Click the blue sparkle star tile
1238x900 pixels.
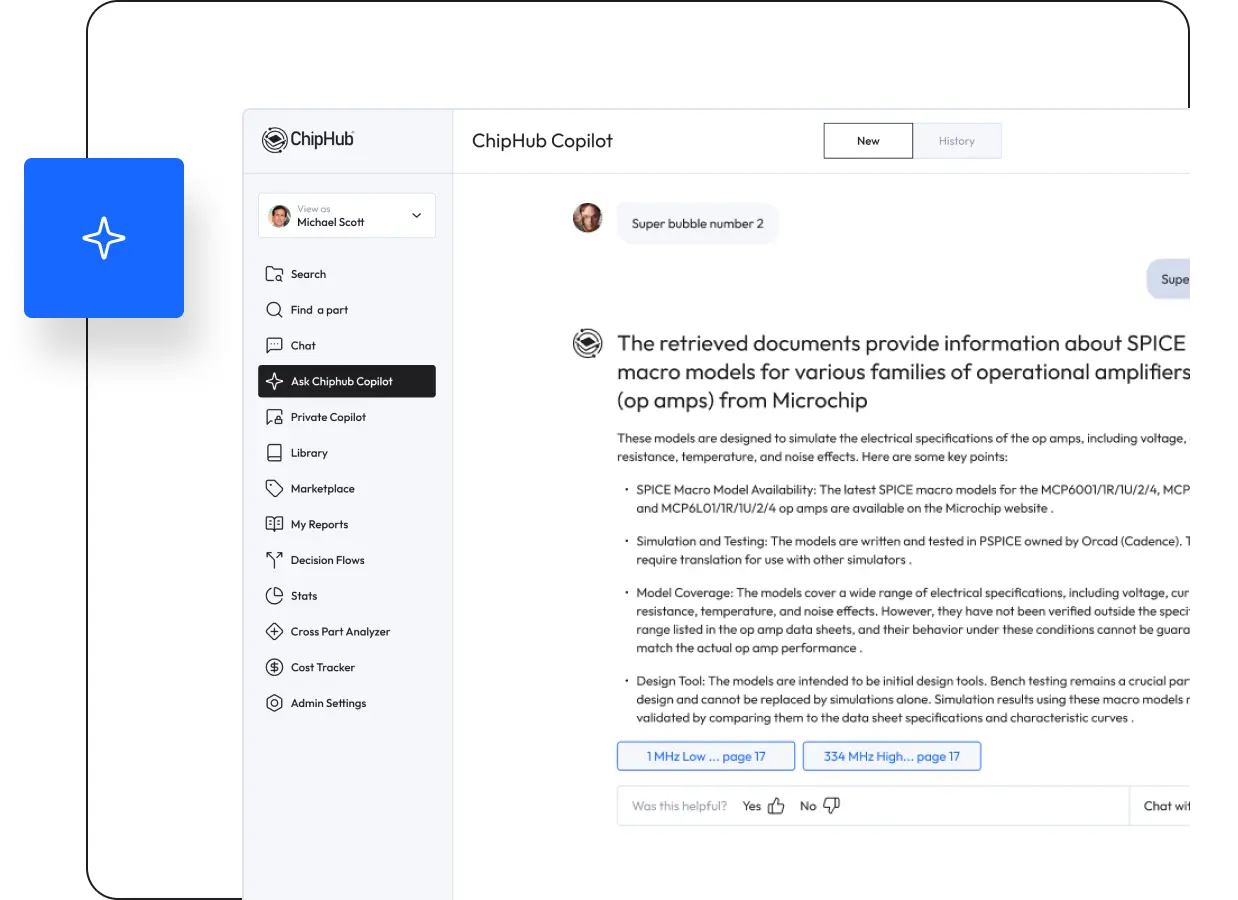point(104,238)
